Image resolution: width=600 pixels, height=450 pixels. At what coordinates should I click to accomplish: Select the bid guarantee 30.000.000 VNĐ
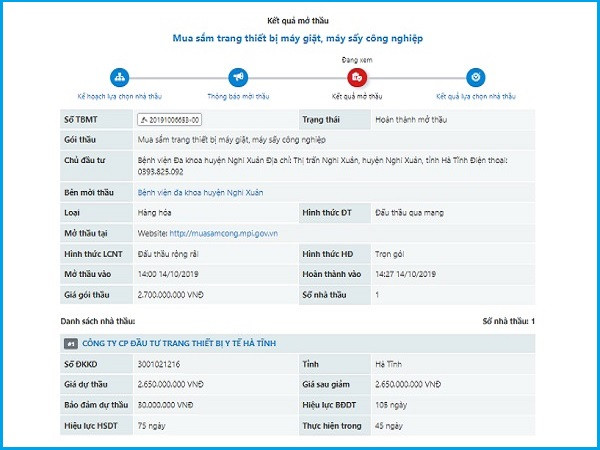(x=165, y=405)
